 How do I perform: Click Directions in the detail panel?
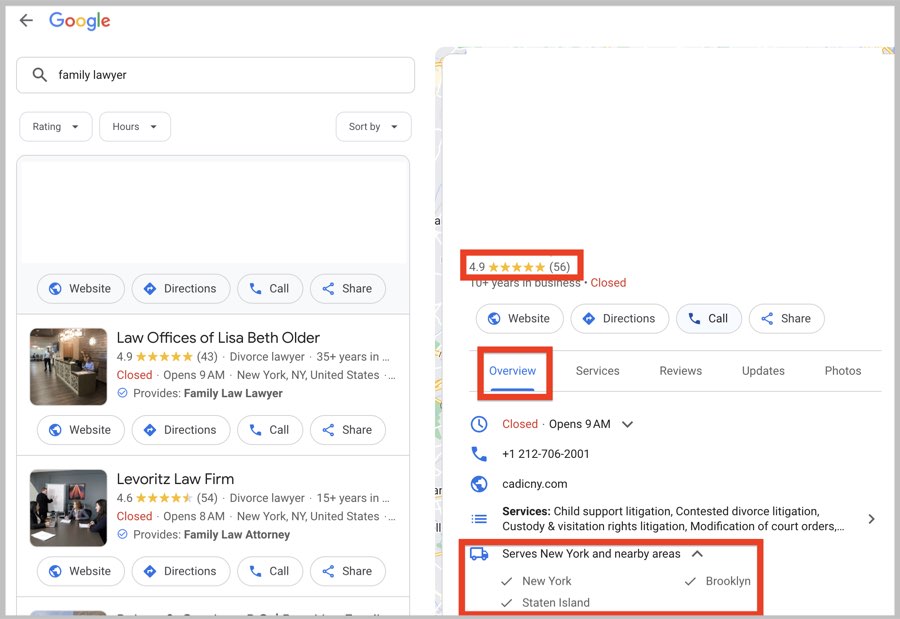point(620,319)
